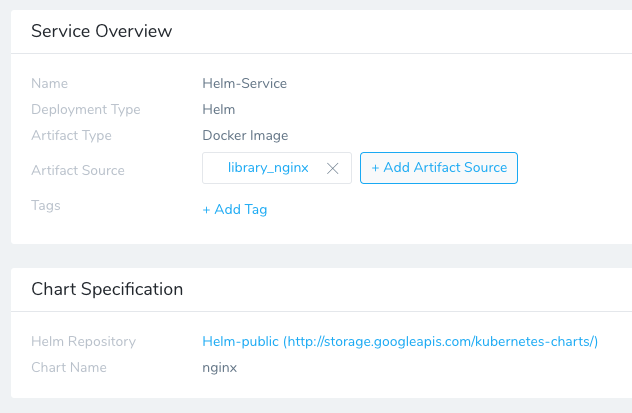Select the Artifact Type label

(71, 136)
